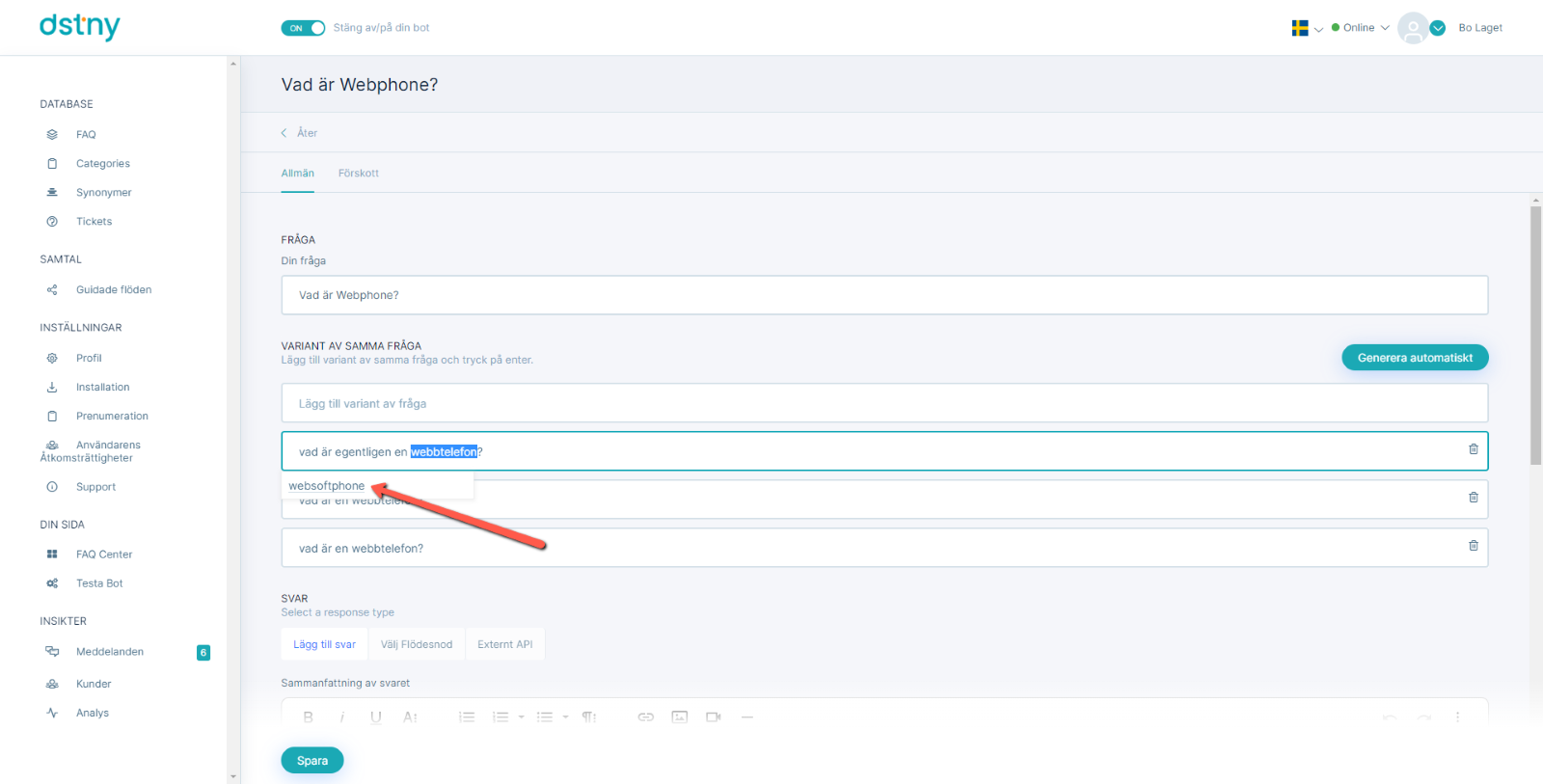The image size is (1543, 784).
Task: Apply underline formatting in the answer editor
Action: pos(376,717)
